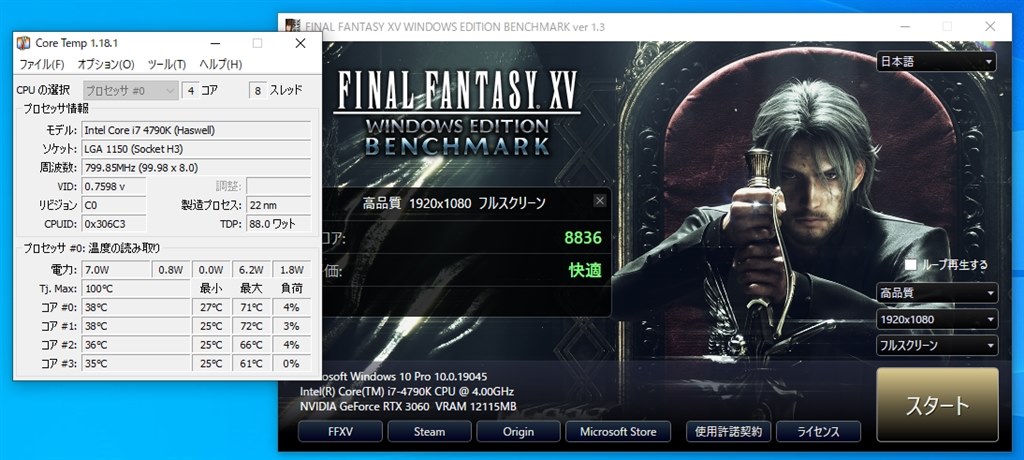This screenshot has width=1024, height=460.
Task: Click the 0x306C3 CPUID value
Action: coord(114,223)
